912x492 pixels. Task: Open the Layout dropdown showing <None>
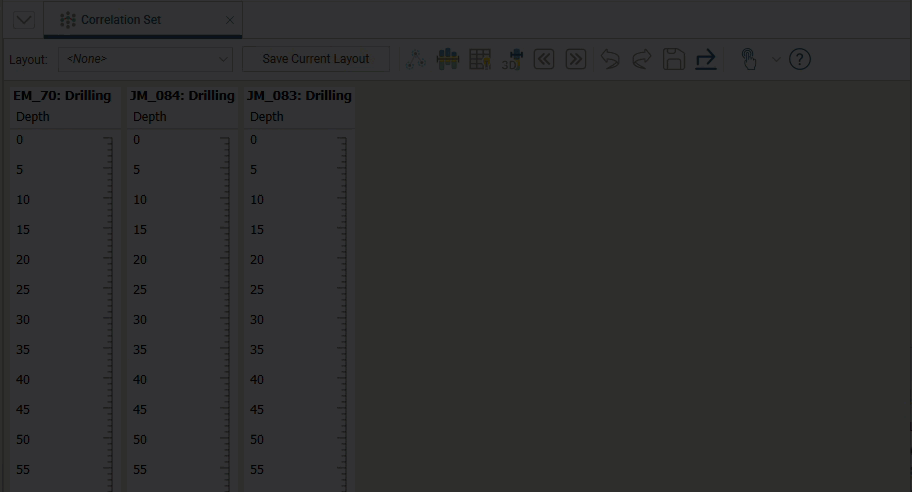click(146, 59)
